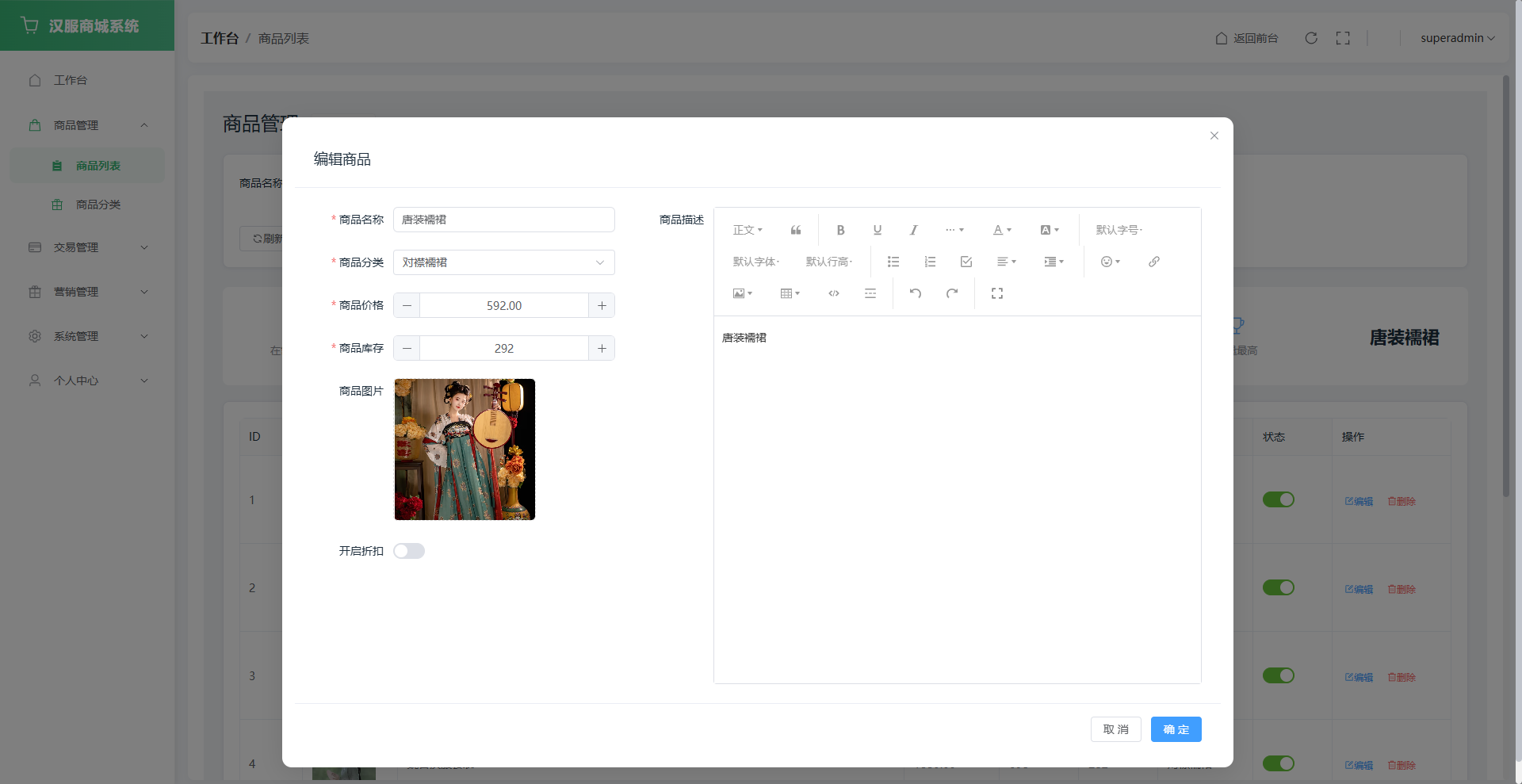Turn off status switch for row 1
Viewport: 1522px width, 784px height.
pyautogui.click(x=1278, y=499)
